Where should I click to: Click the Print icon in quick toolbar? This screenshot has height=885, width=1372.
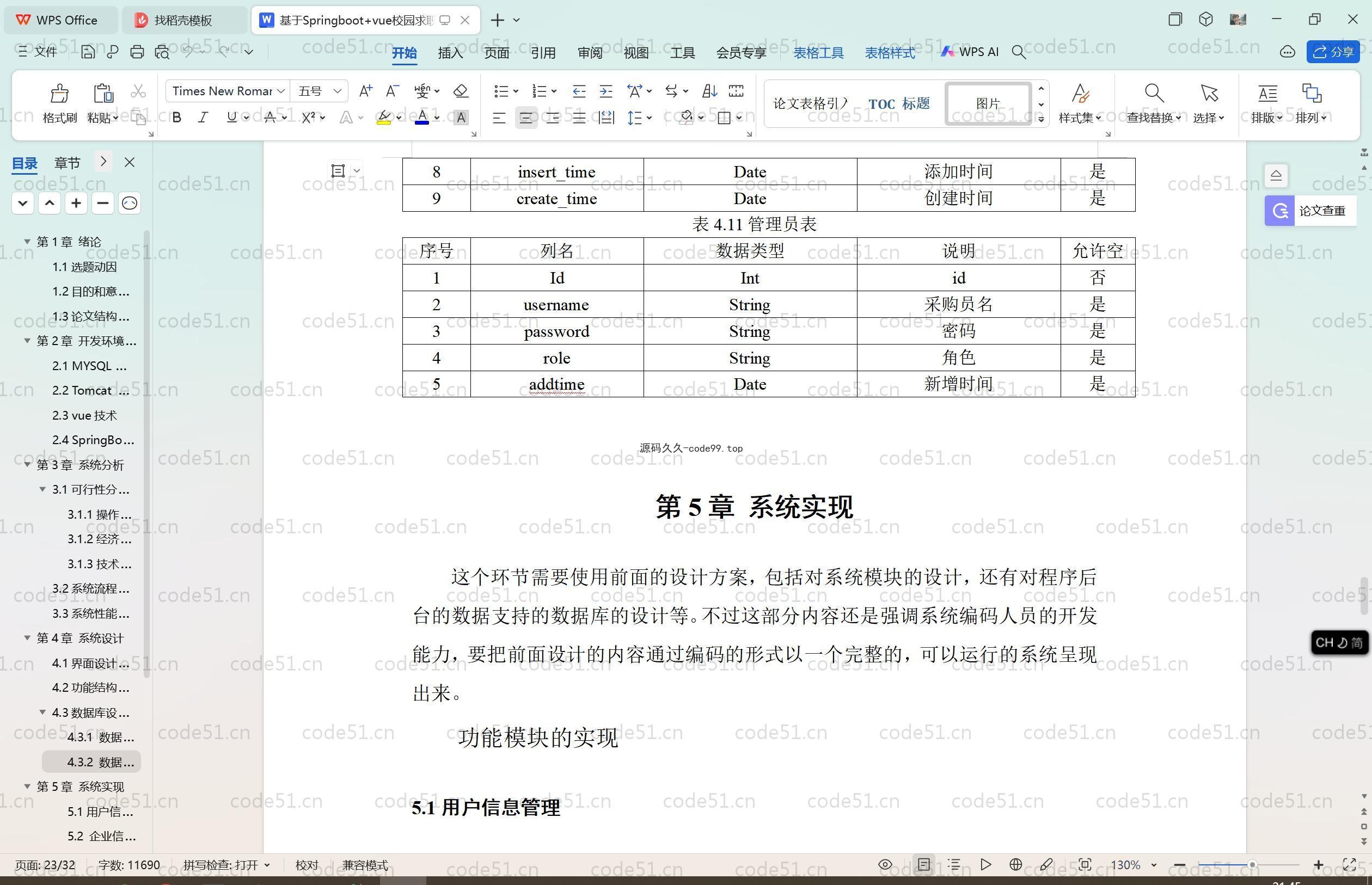pos(137,52)
